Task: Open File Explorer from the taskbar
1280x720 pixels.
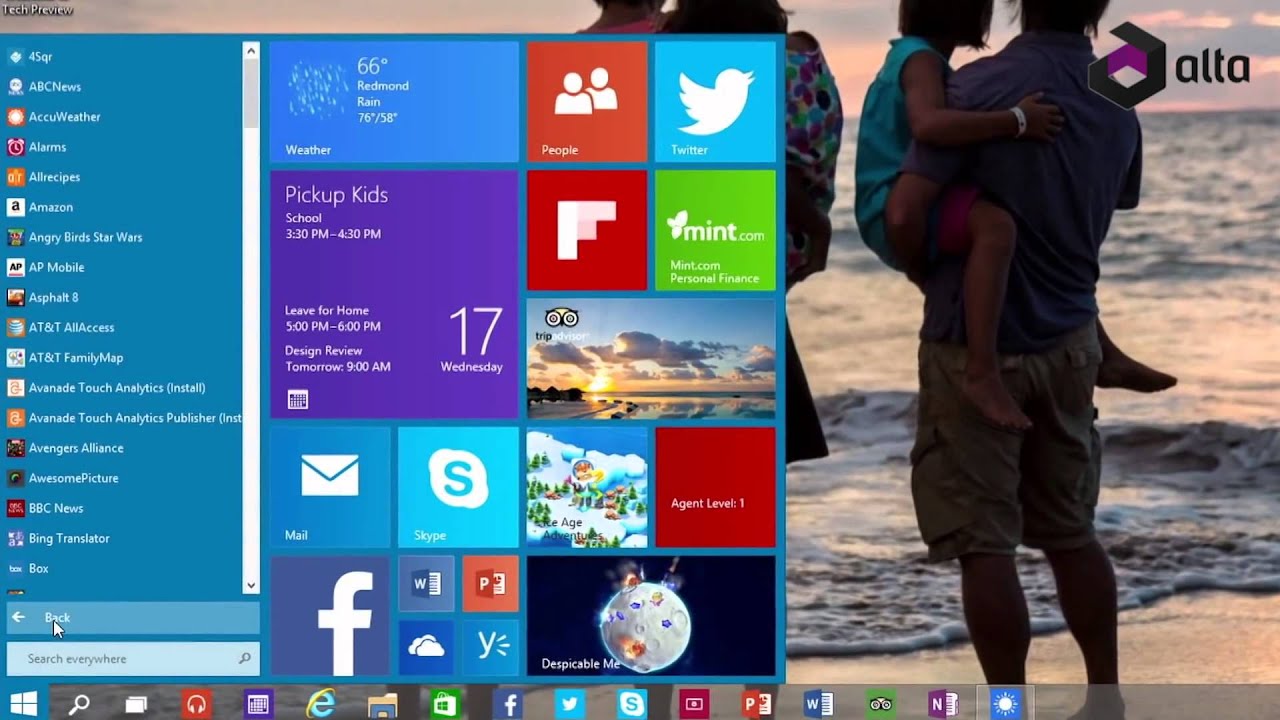Action: 383,704
